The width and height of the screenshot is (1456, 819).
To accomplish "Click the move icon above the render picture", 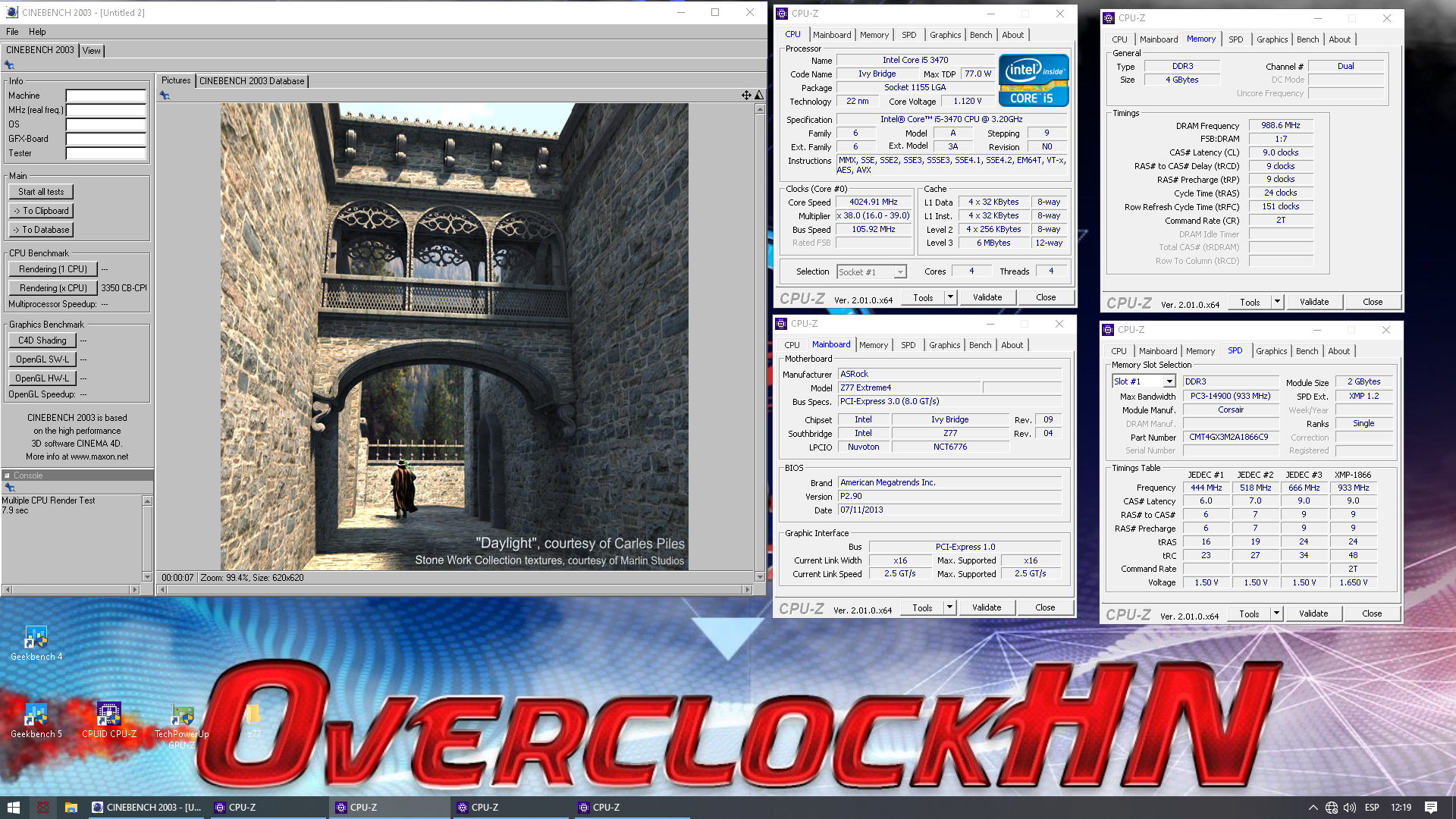I will [746, 95].
